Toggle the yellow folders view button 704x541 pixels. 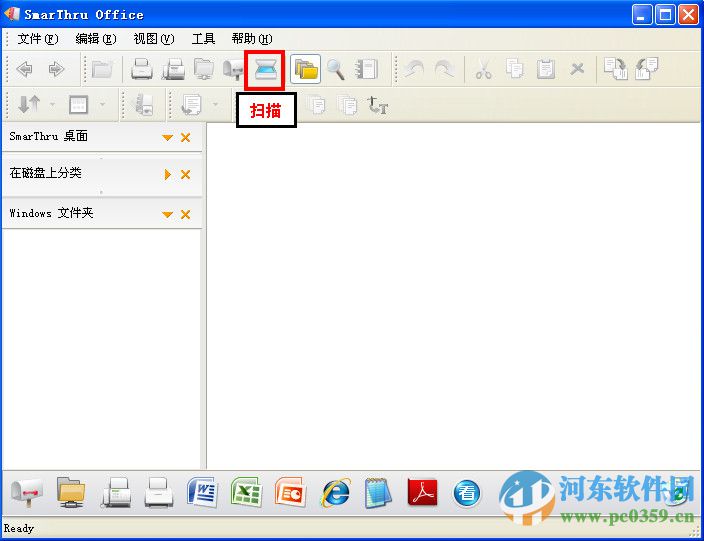pyautogui.click(x=306, y=69)
